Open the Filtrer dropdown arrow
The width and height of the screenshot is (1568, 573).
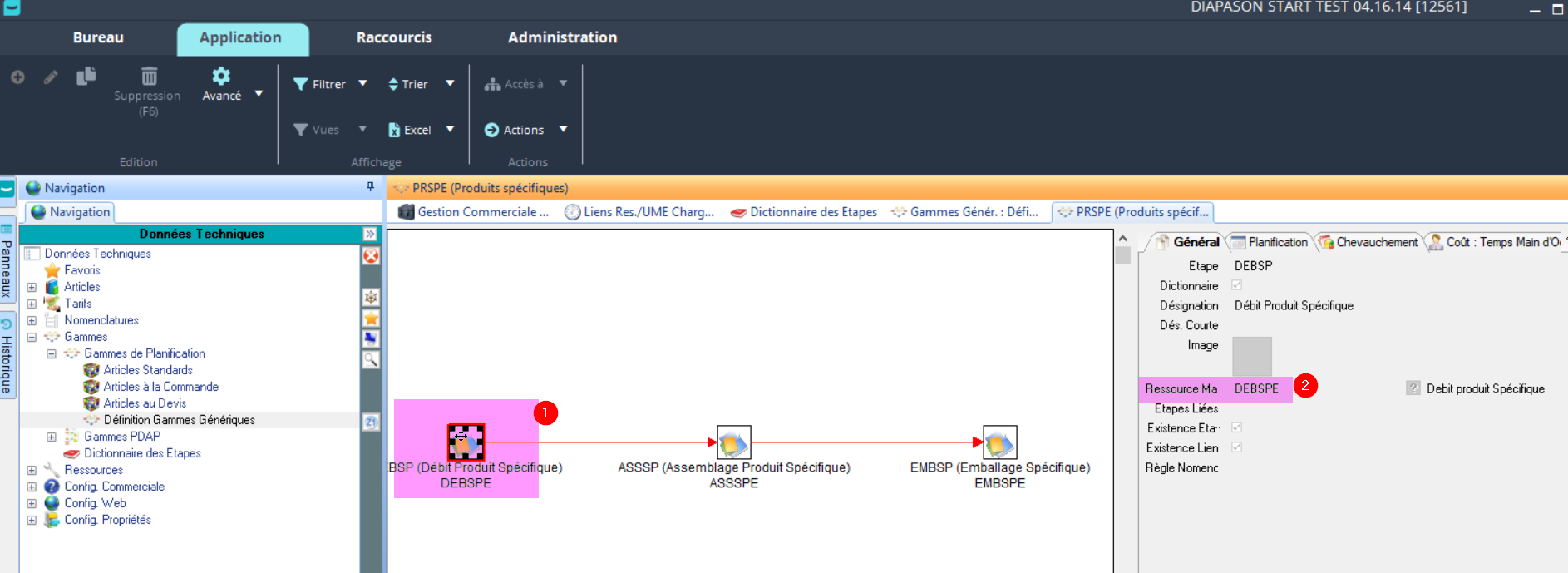362,83
